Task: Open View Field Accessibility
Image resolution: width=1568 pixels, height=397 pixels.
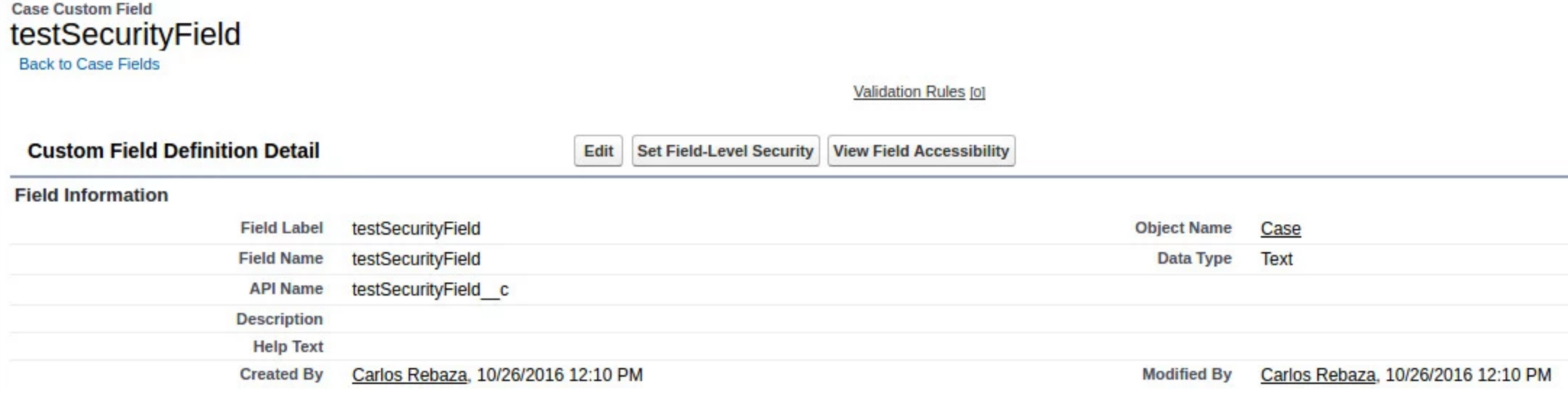Action: click(921, 151)
